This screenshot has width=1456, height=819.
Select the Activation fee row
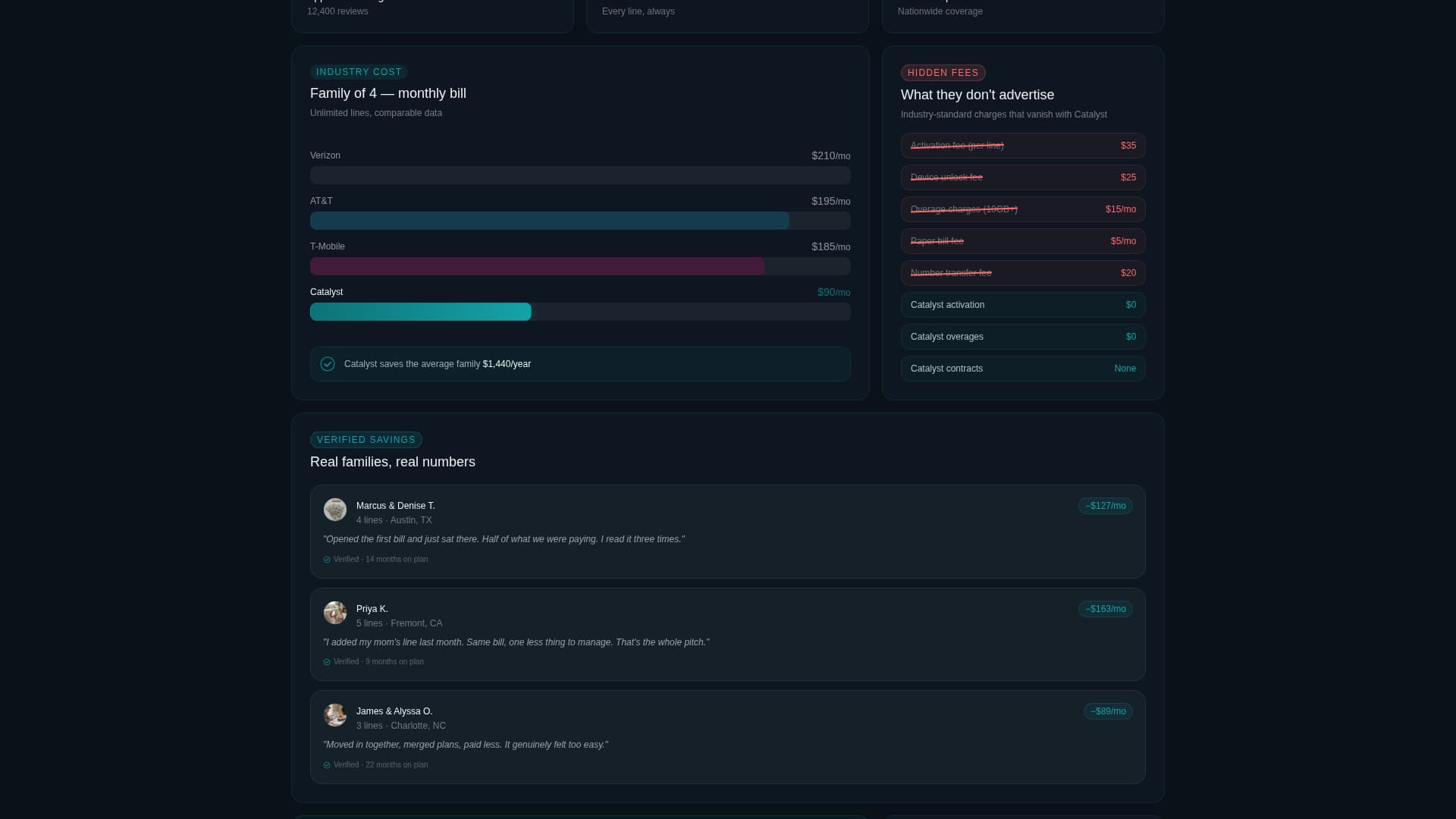[x=1022, y=146]
